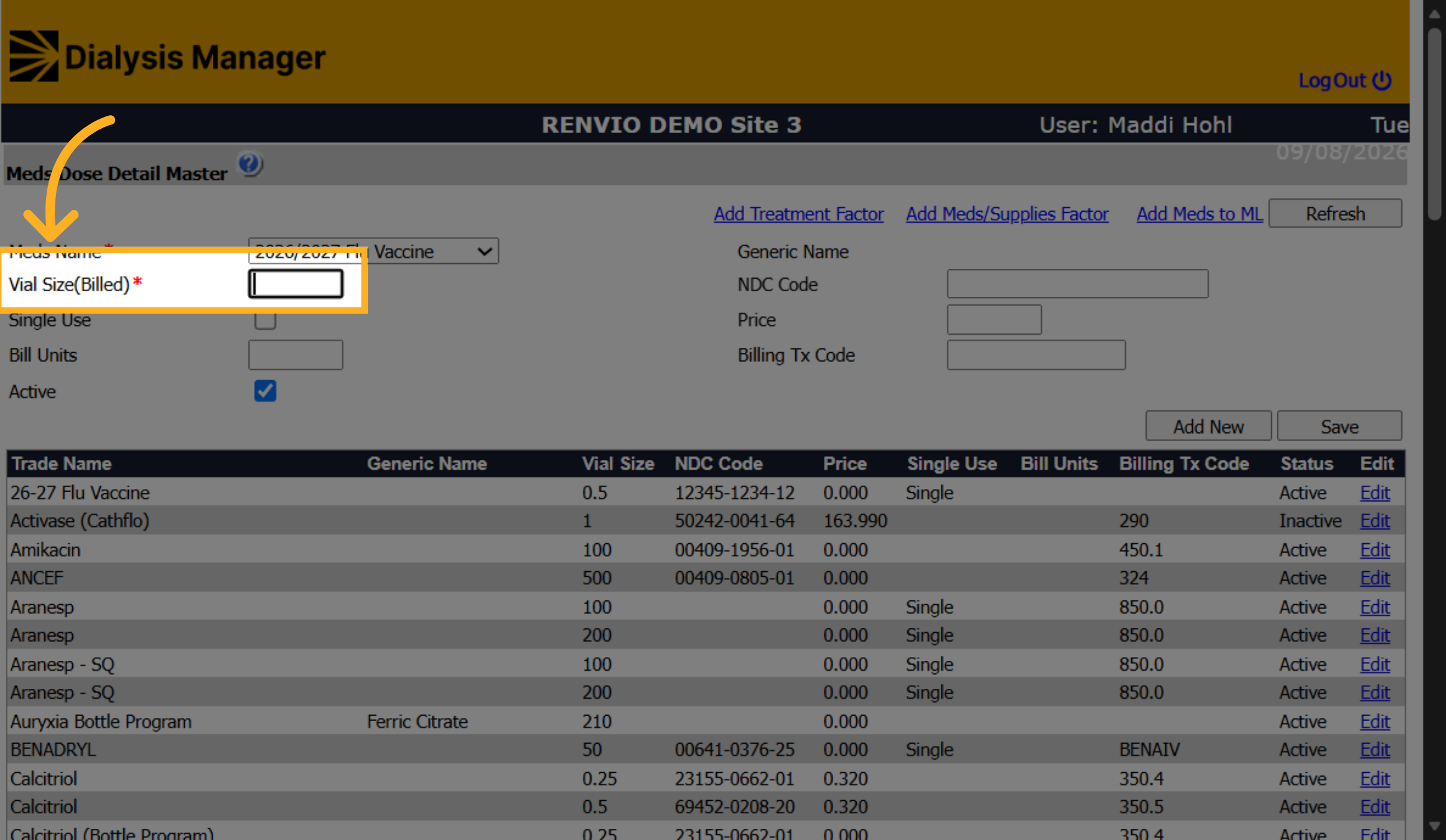Tick the Single Use checkbox

(265, 320)
